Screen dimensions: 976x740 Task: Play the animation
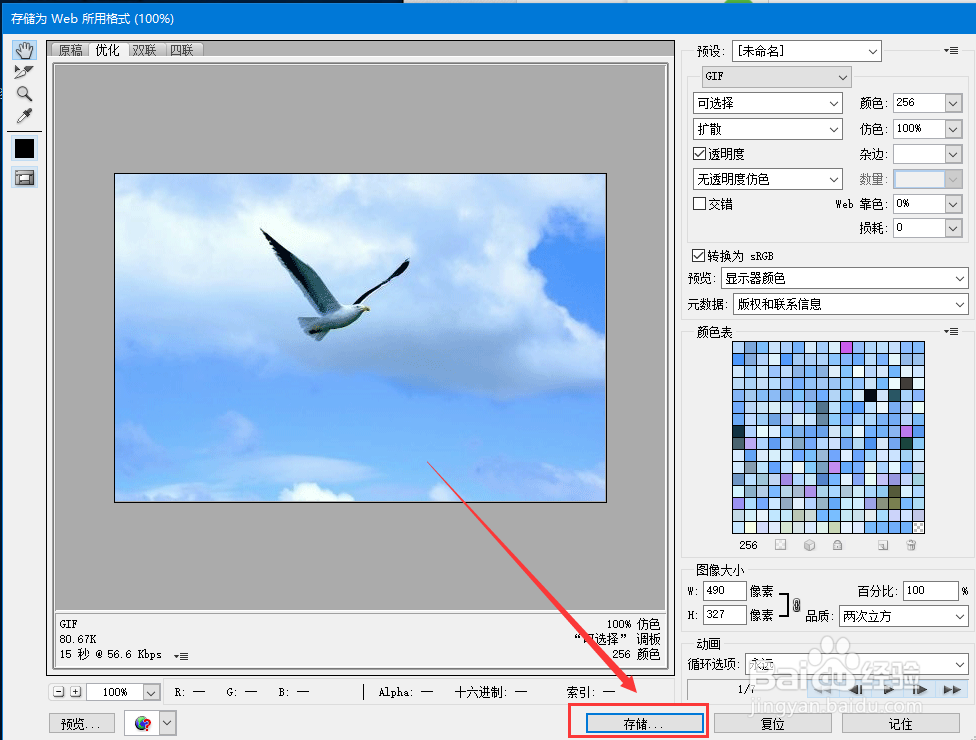tap(889, 689)
